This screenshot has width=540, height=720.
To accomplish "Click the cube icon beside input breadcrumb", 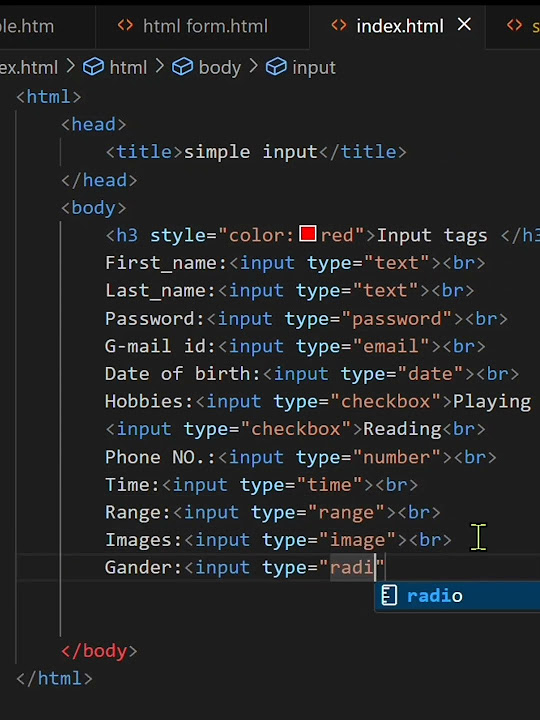I will click(276, 68).
